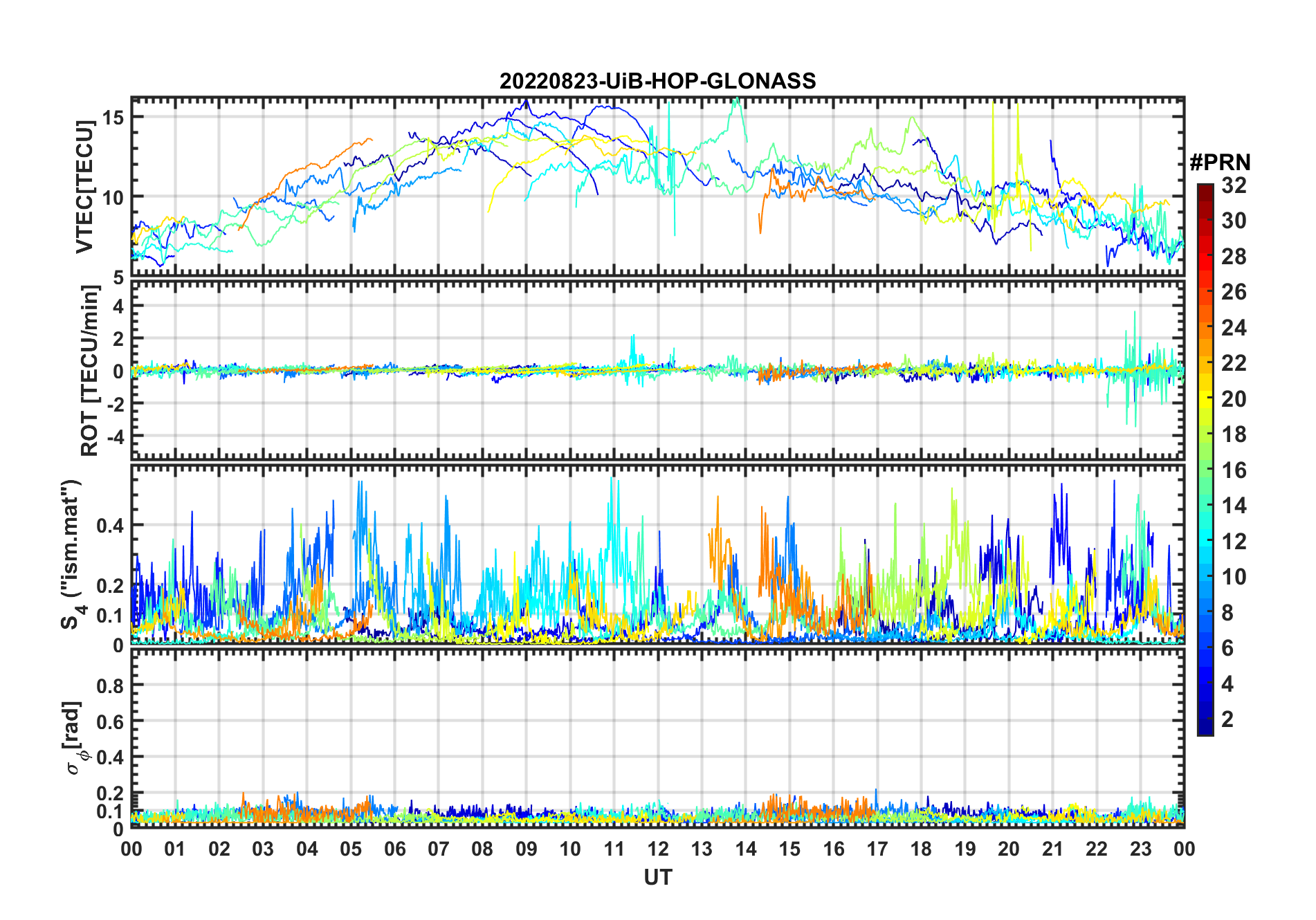1316x920 pixels.
Task: Click the 0.4 tick on the S4 axis
Action: coord(110,525)
